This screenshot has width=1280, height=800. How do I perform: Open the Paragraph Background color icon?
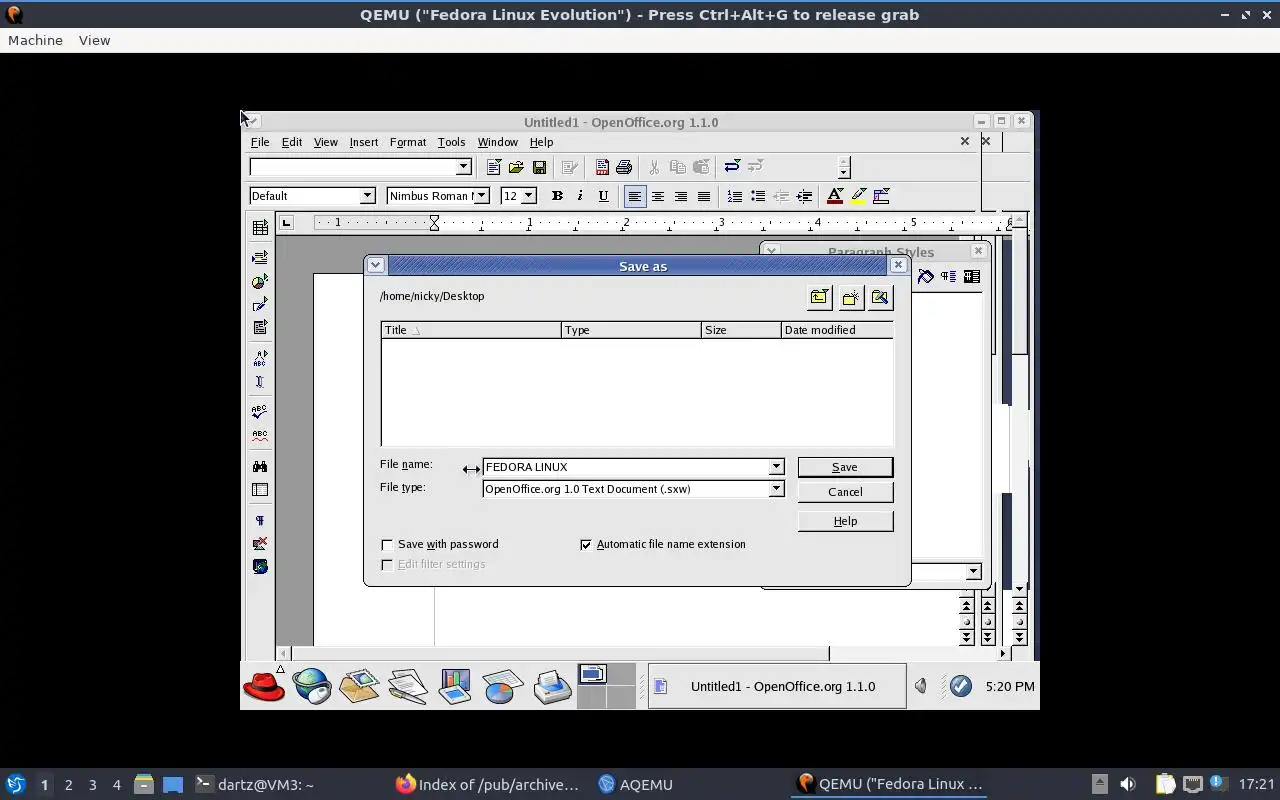(x=881, y=196)
